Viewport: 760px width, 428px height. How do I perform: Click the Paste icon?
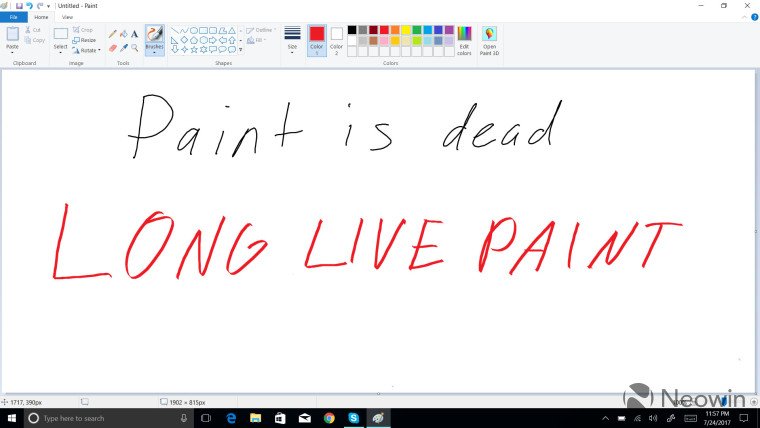(x=13, y=34)
